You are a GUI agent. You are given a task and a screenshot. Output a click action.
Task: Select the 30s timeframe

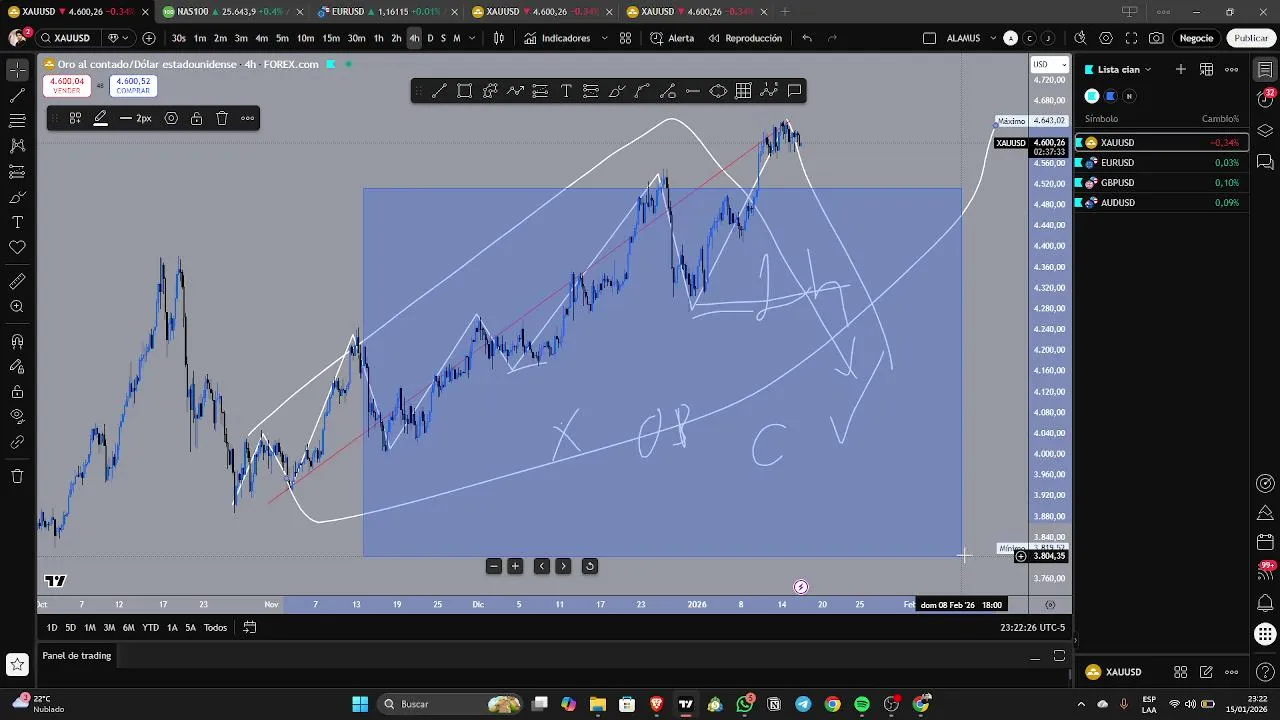point(178,38)
